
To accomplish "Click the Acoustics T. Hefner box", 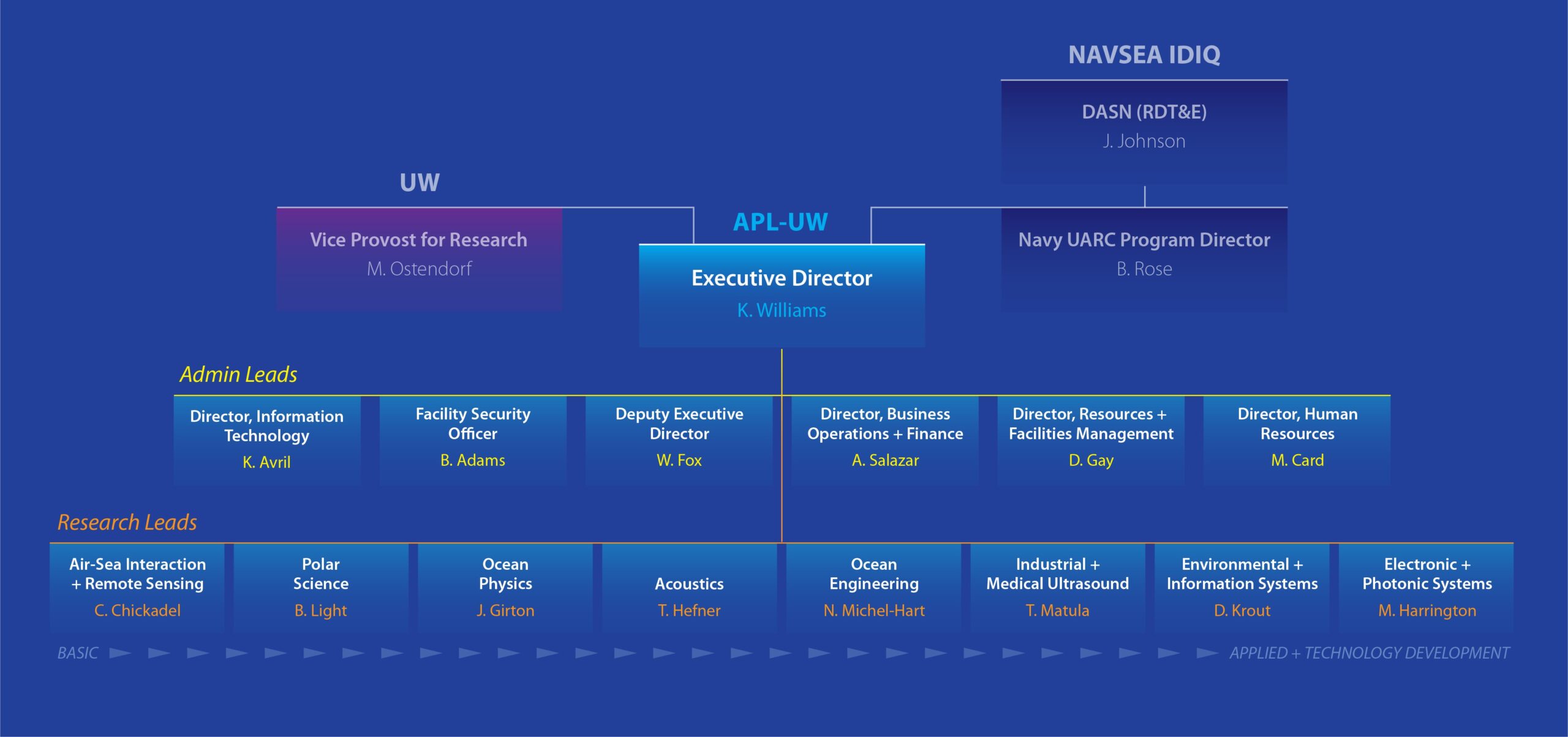I will point(690,588).
